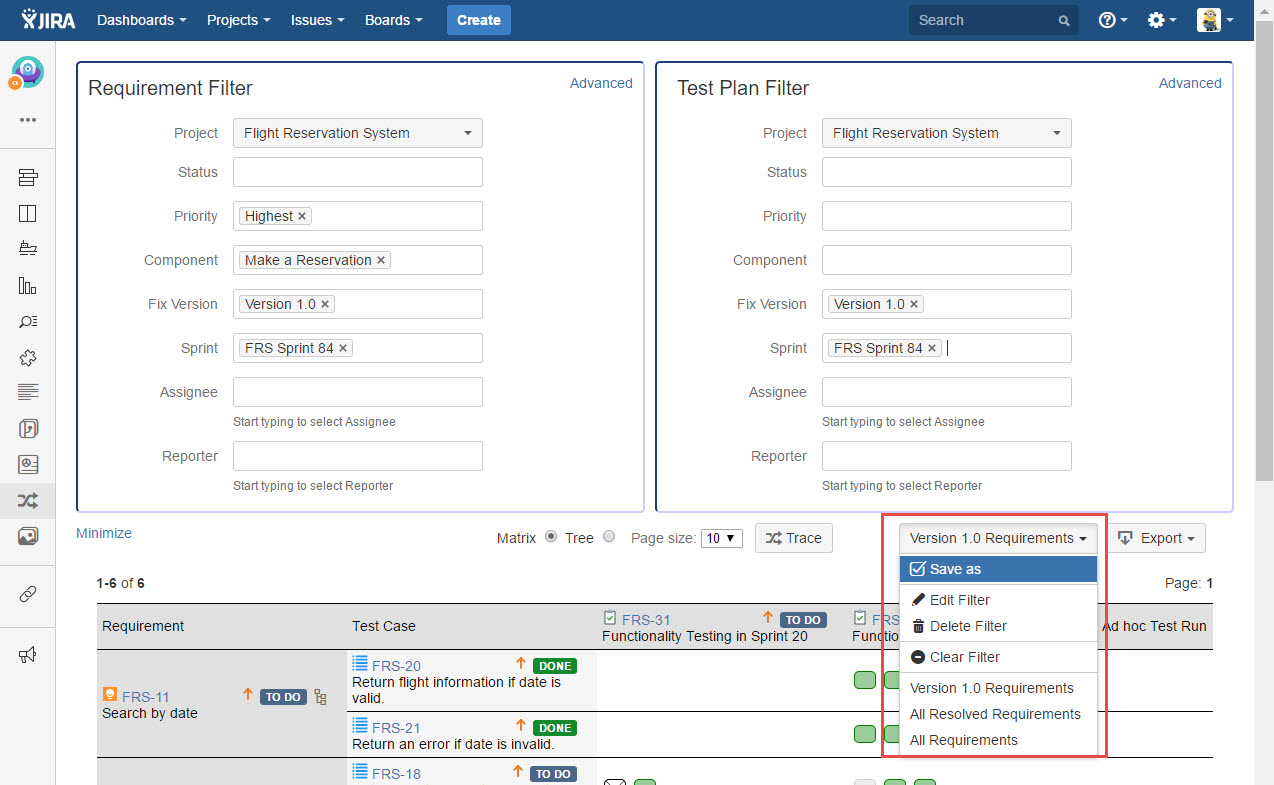Open the backlog icon in sidebar

(x=27, y=178)
